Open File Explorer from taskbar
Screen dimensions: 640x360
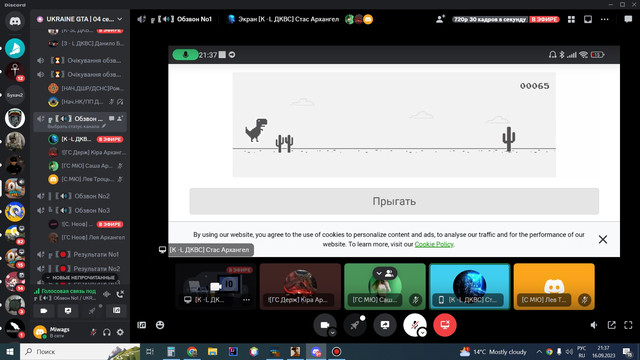[212, 351]
